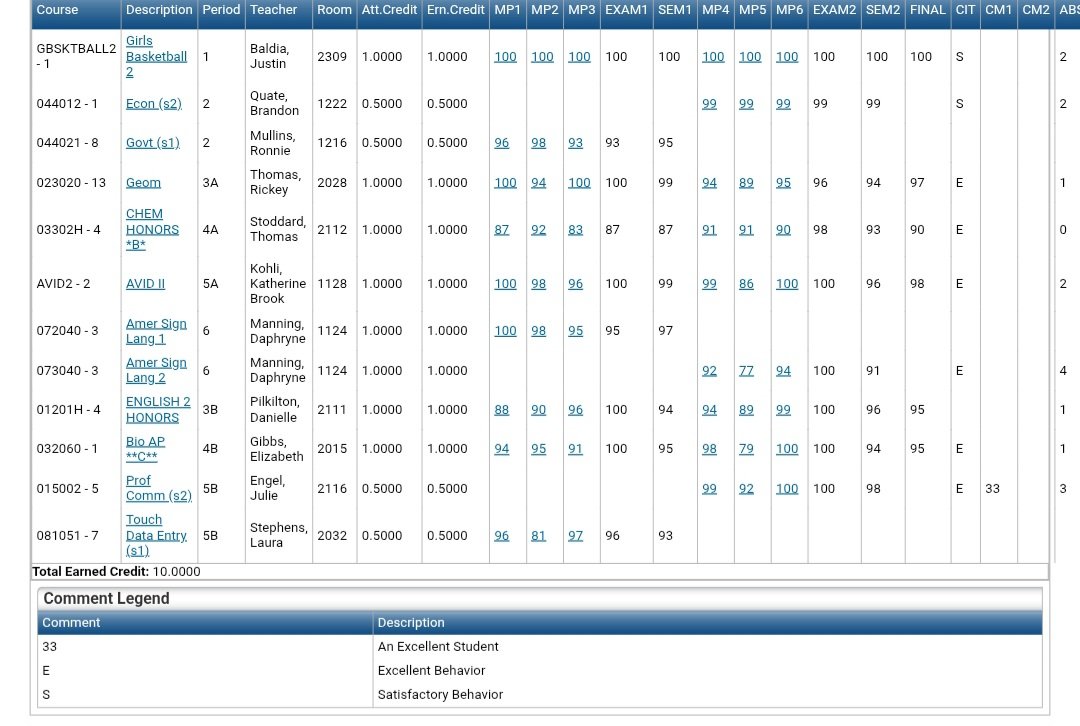Click the Ern.Credit column header
This screenshot has height=726, width=1080.
point(455,10)
